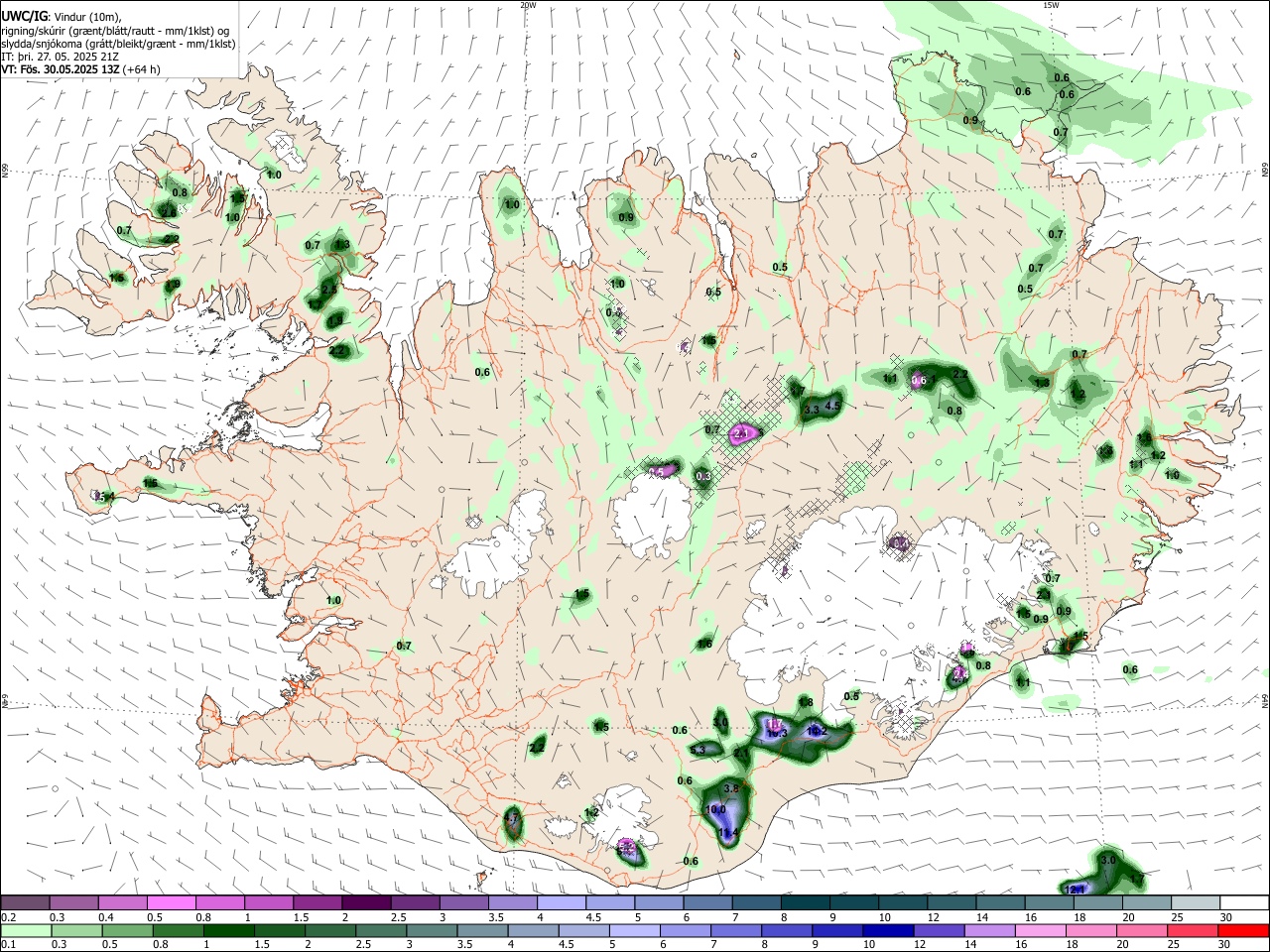Select the 3.8 value above the 10.0 rain cell
Viewport: 1270px width, 952px height.
click(x=732, y=787)
